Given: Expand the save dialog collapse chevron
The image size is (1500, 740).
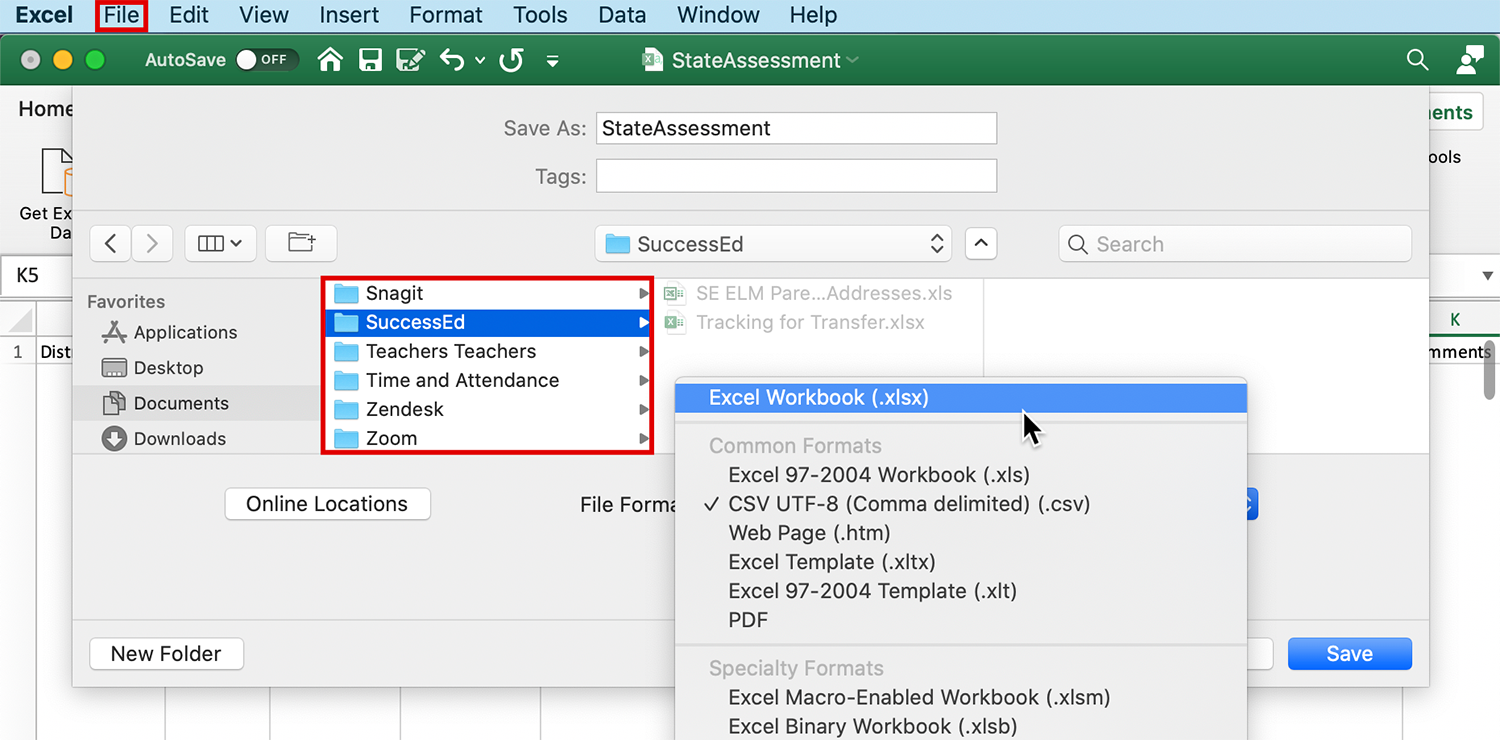Looking at the screenshot, I should point(981,244).
